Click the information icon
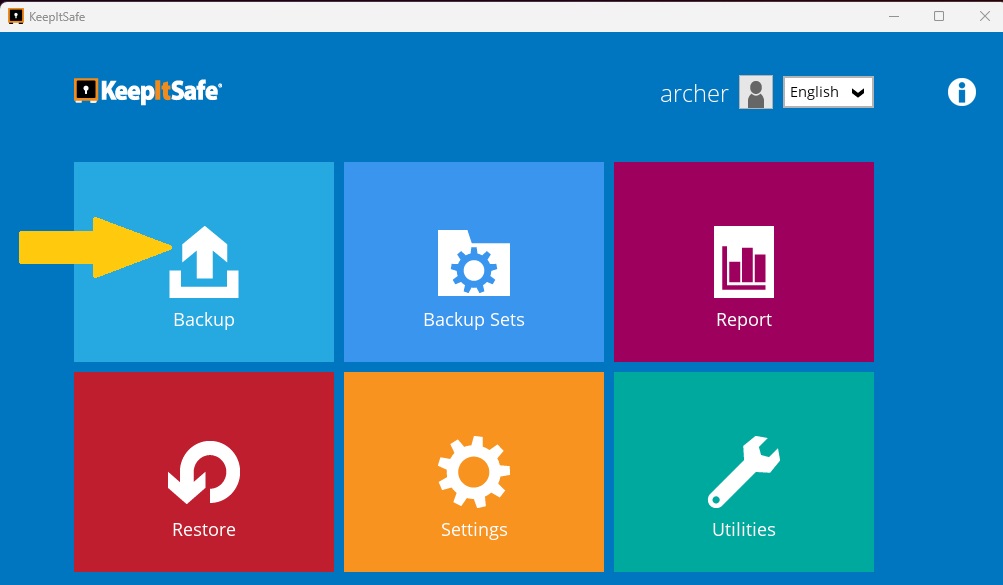Screen dimensions: 1003x585 (961, 92)
